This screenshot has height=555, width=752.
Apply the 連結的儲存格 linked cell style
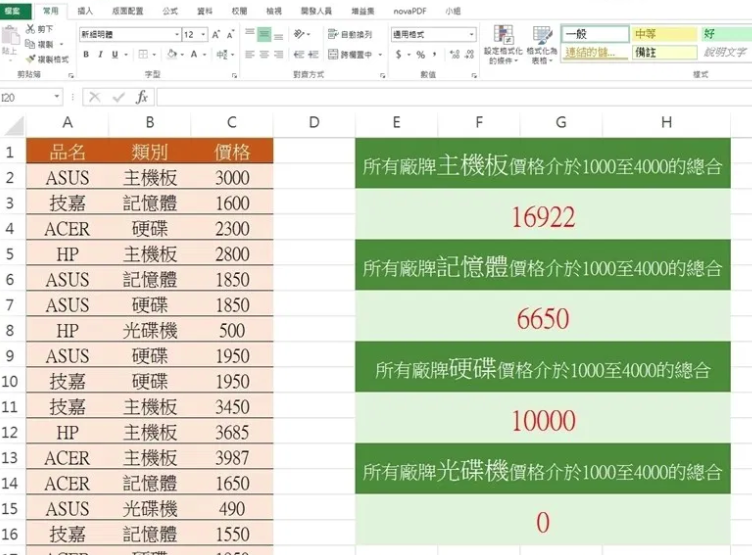595,52
